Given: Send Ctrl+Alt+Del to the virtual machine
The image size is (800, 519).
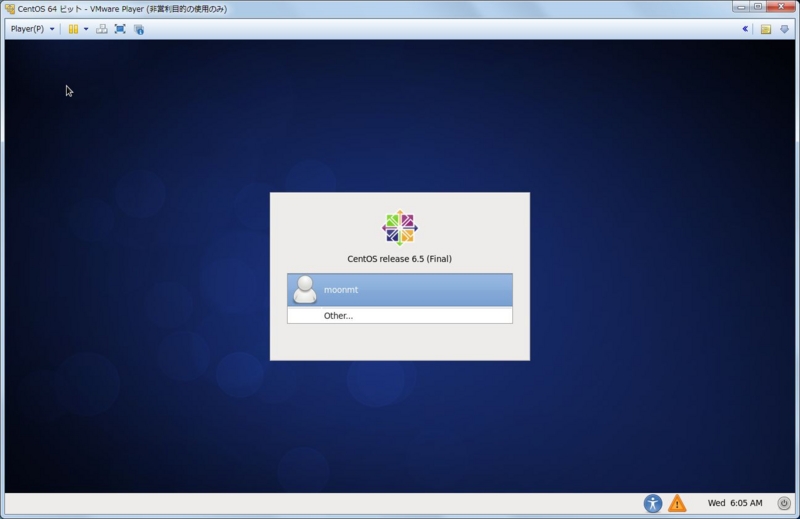Looking at the screenshot, I should 102,29.
